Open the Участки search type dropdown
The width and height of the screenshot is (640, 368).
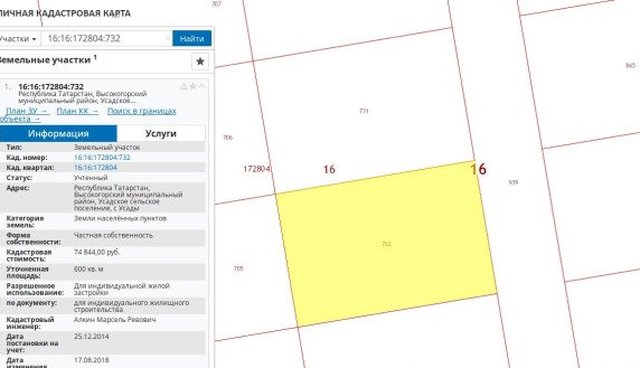[x=18, y=39]
